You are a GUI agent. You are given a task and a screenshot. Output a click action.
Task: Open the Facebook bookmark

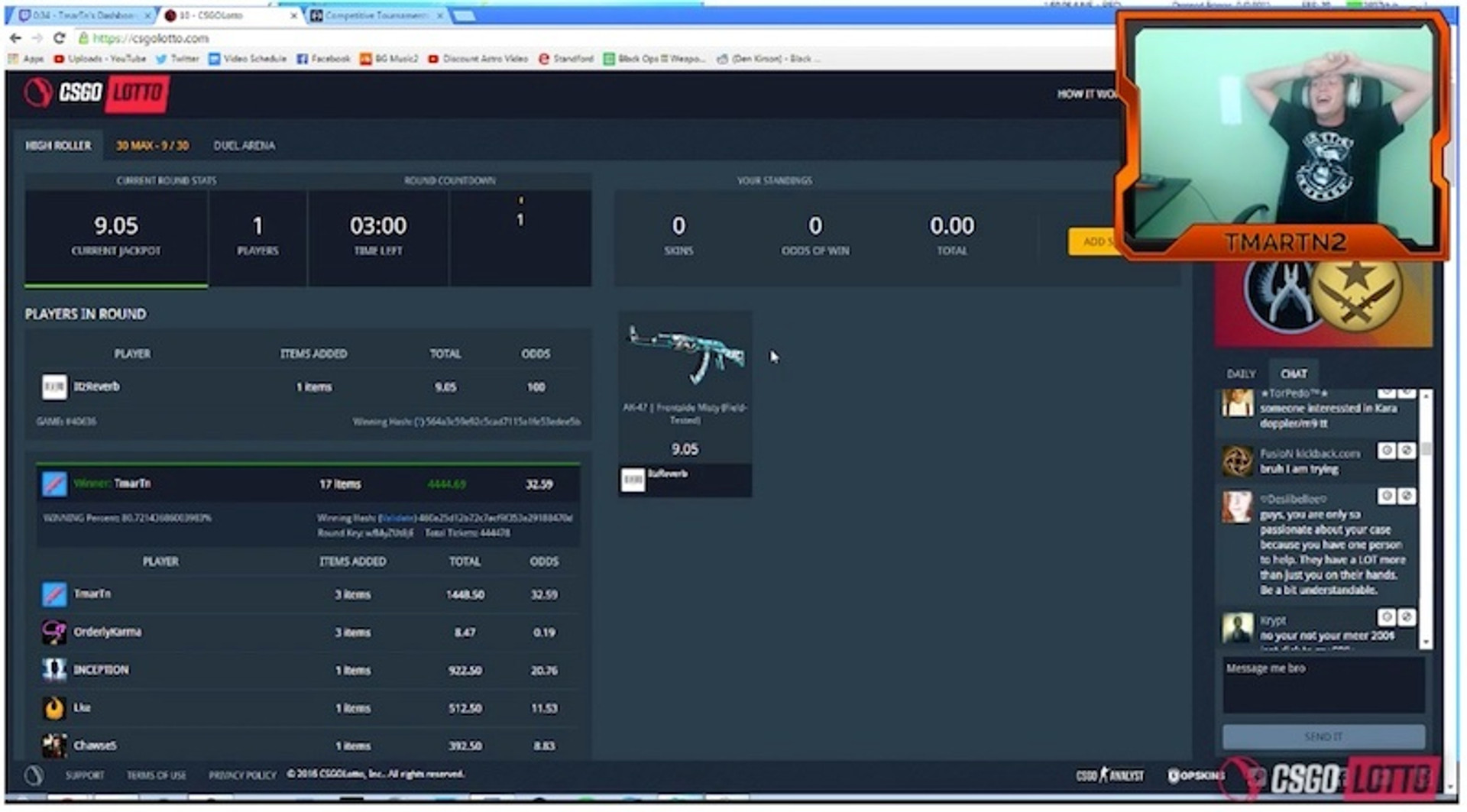(323, 59)
